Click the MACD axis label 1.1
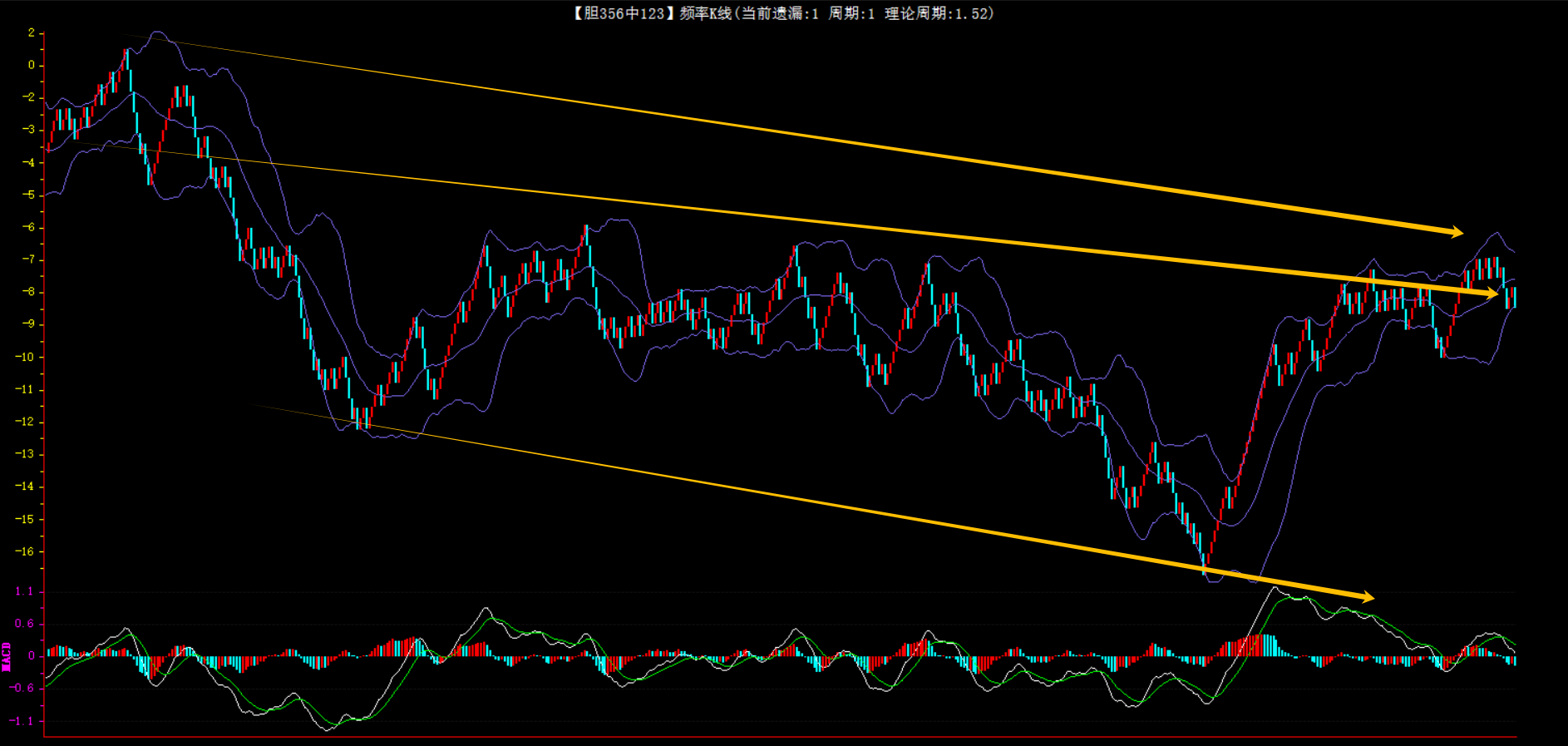The image size is (1568, 746). (x=24, y=591)
